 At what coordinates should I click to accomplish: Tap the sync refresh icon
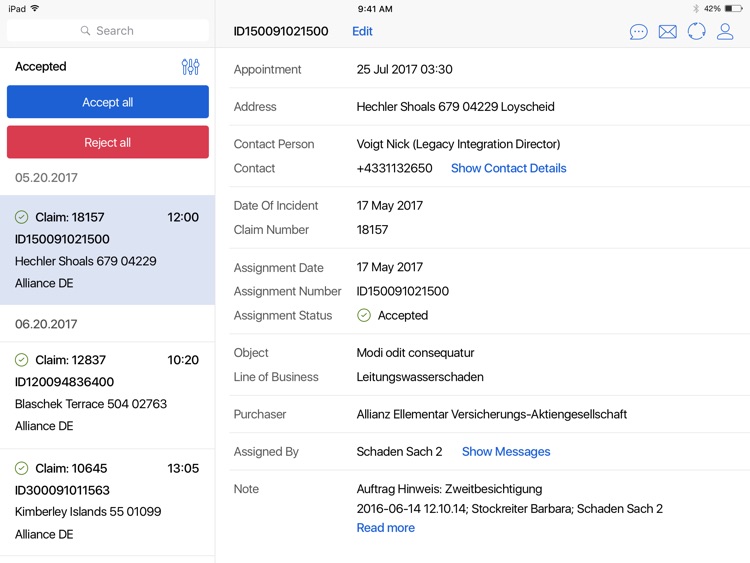tap(696, 32)
